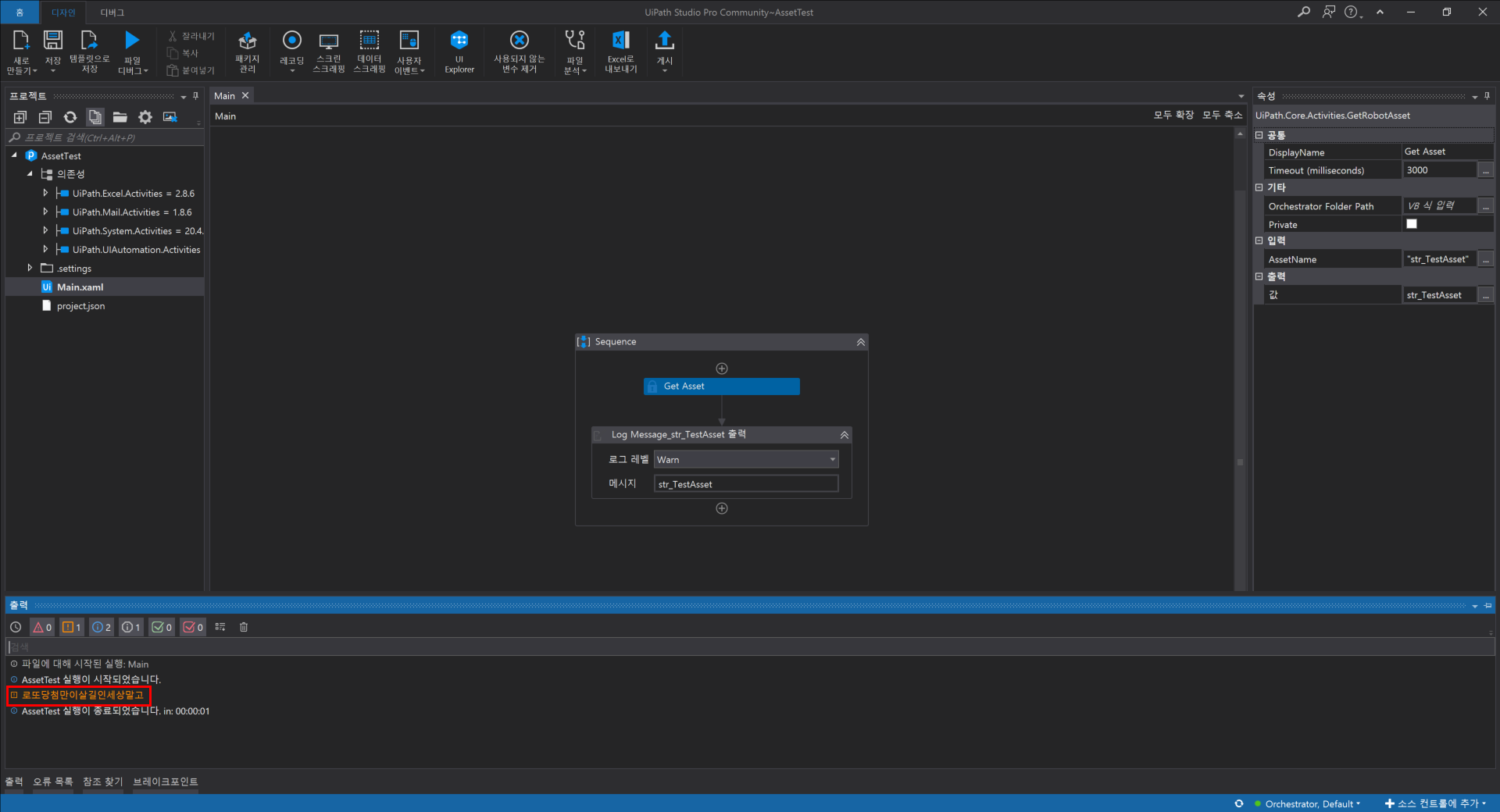Click the 메시지 field containing str_TestAsset
This screenshot has height=812, width=1500.
click(746, 484)
